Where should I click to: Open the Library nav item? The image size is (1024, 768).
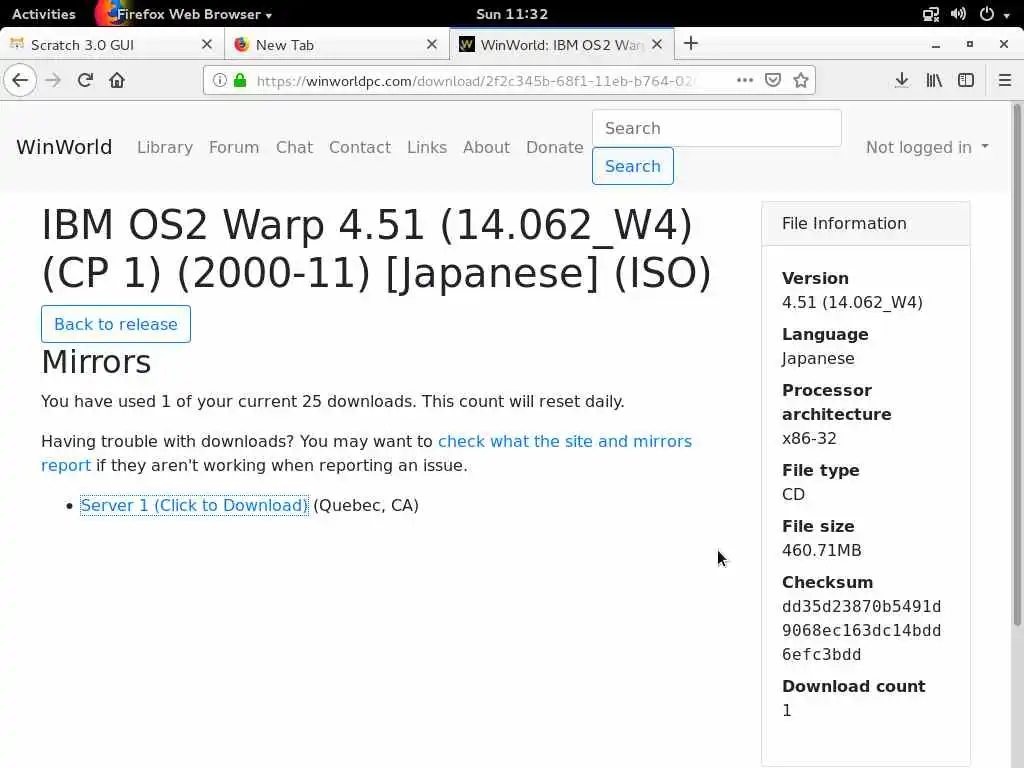point(165,147)
